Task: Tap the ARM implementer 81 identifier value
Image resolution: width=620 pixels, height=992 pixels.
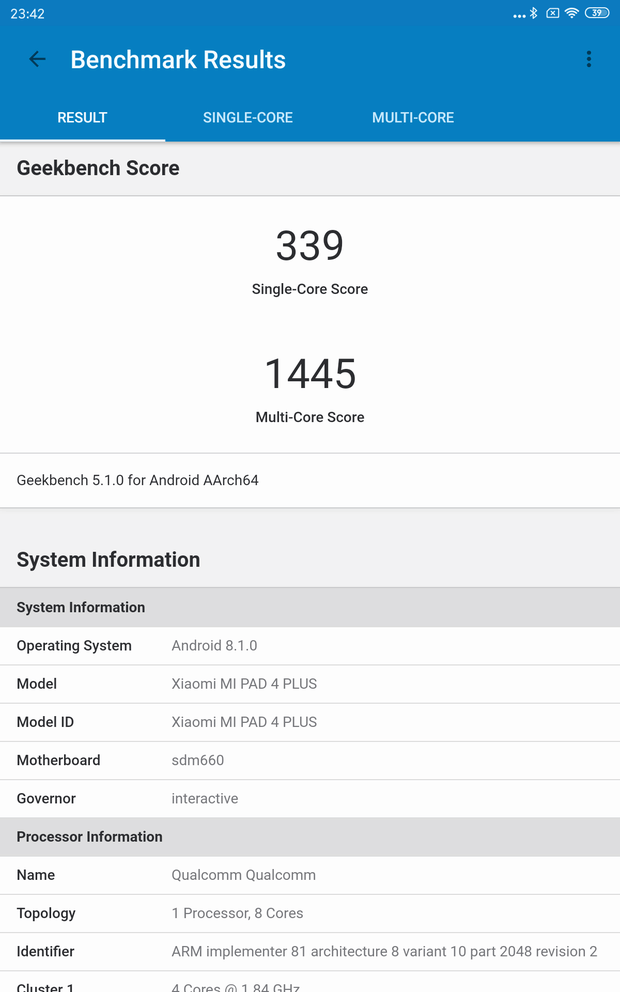Action: pos(384,952)
